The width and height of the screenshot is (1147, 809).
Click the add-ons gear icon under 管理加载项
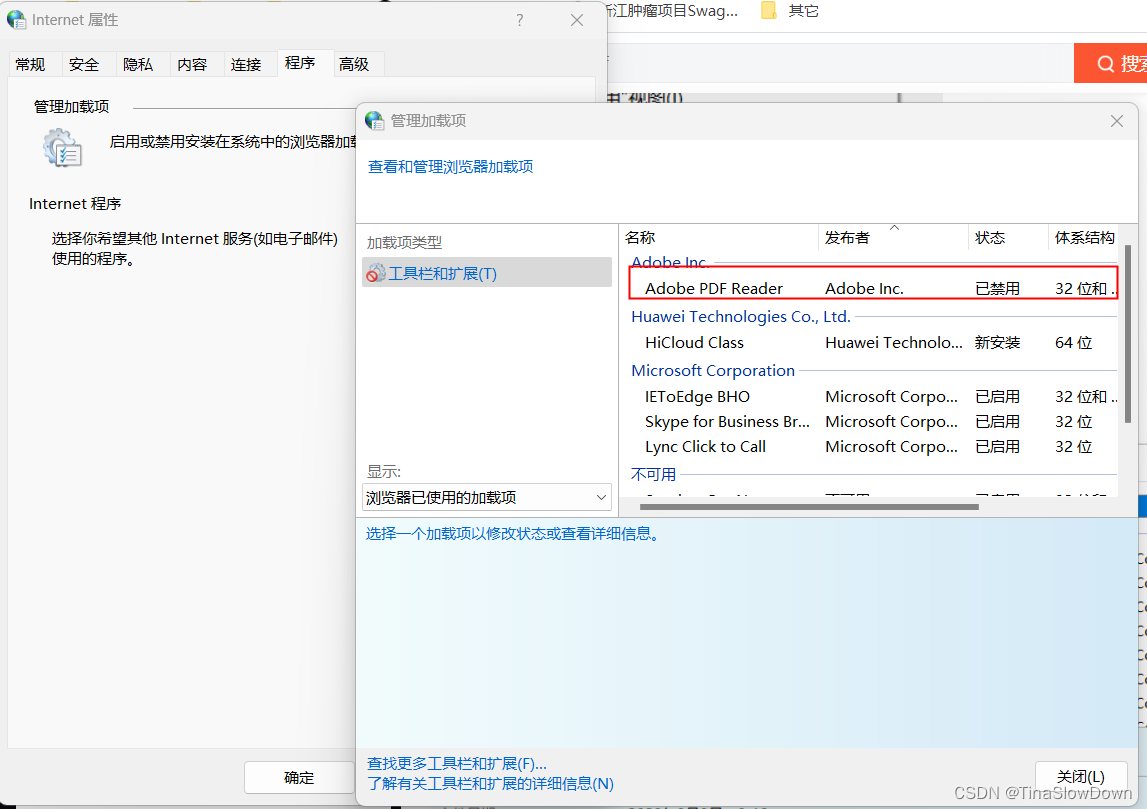point(62,148)
